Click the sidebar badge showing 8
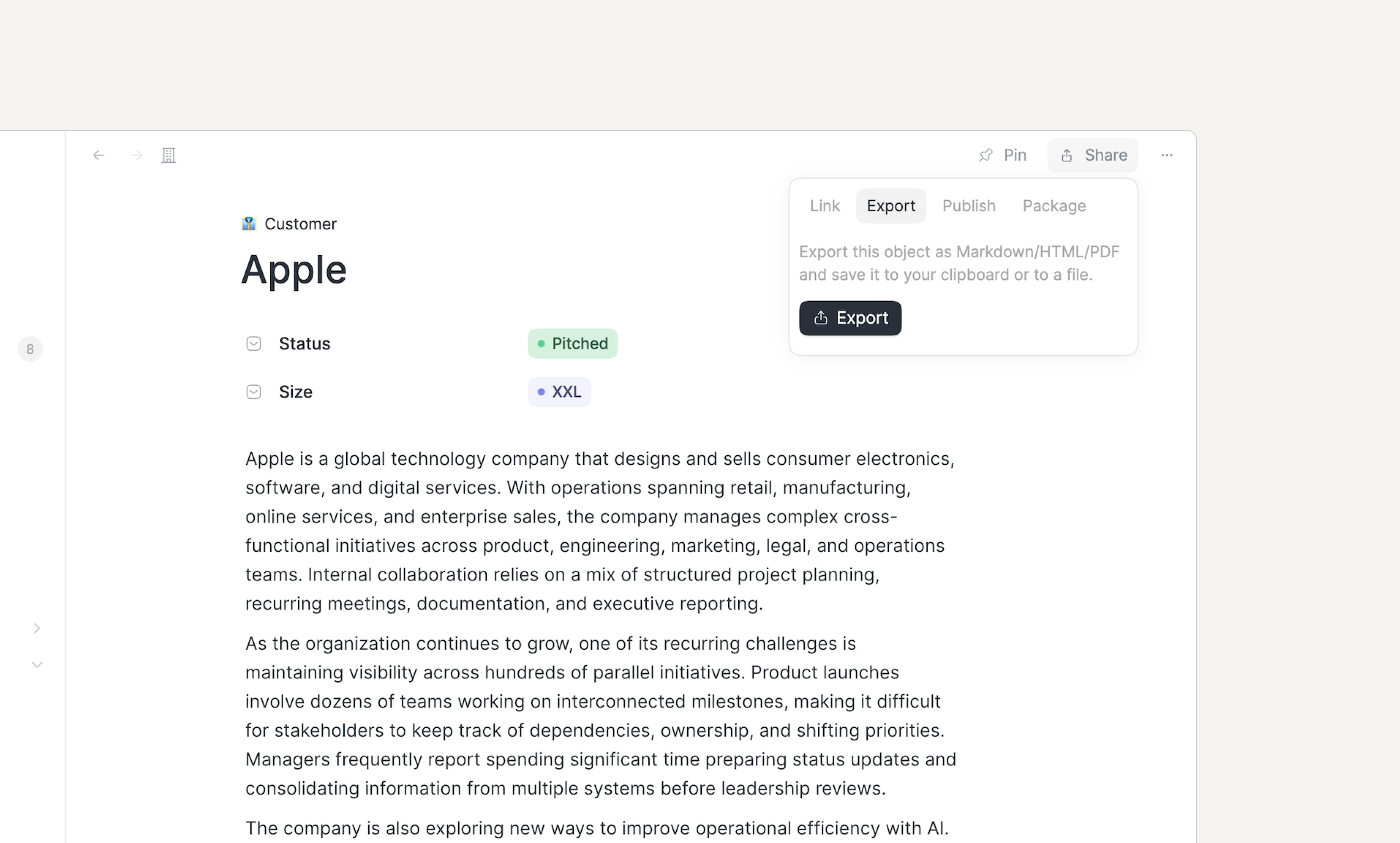The width and height of the screenshot is (1400, 843). (30, 349)
